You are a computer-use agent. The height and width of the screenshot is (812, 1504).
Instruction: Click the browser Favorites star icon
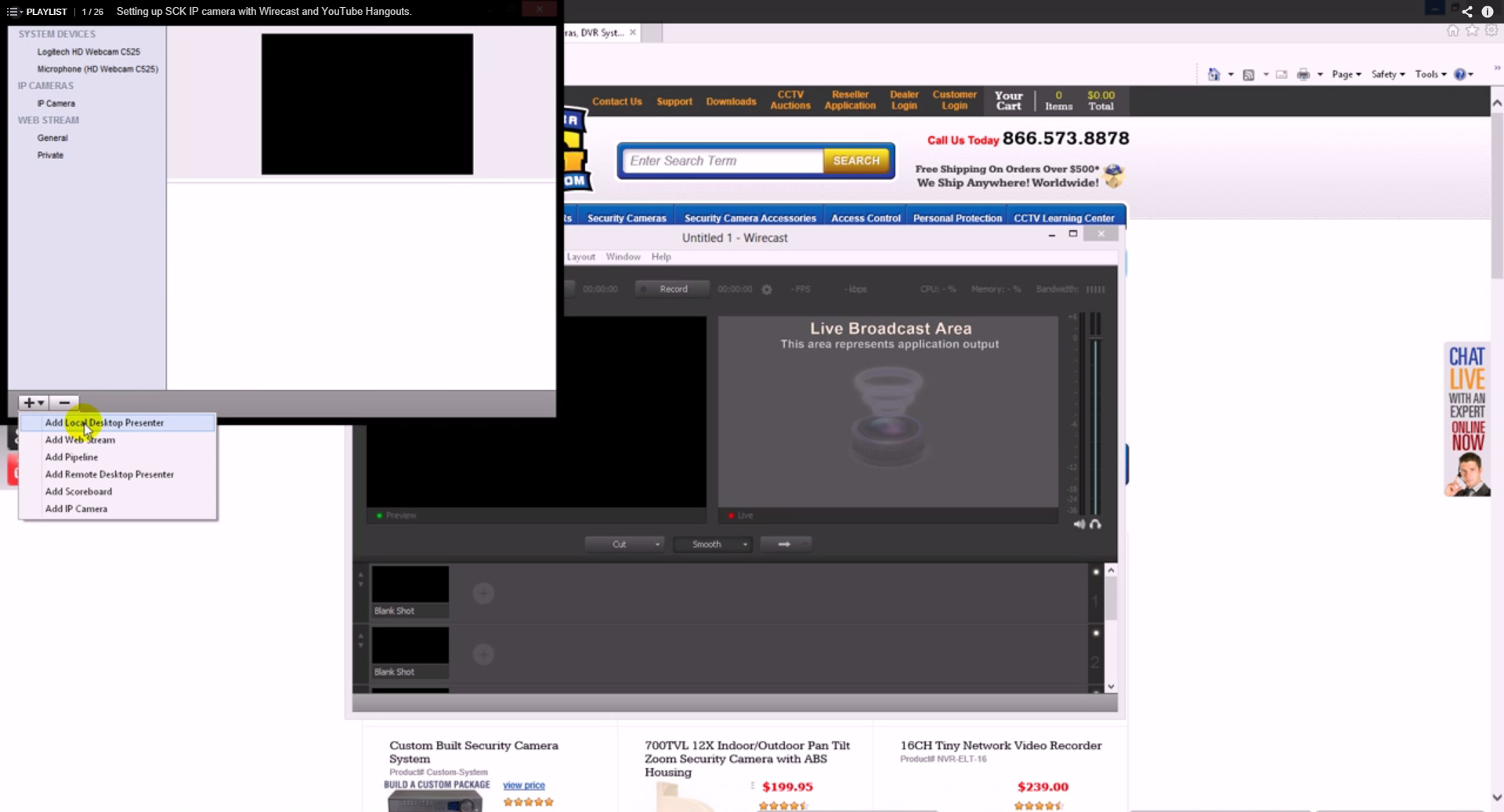pos(1472,31)
